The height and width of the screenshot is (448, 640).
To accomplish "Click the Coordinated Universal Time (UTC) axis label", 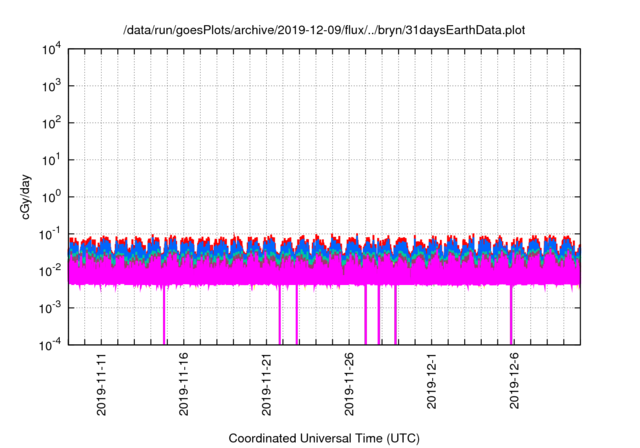I will 324,438.
